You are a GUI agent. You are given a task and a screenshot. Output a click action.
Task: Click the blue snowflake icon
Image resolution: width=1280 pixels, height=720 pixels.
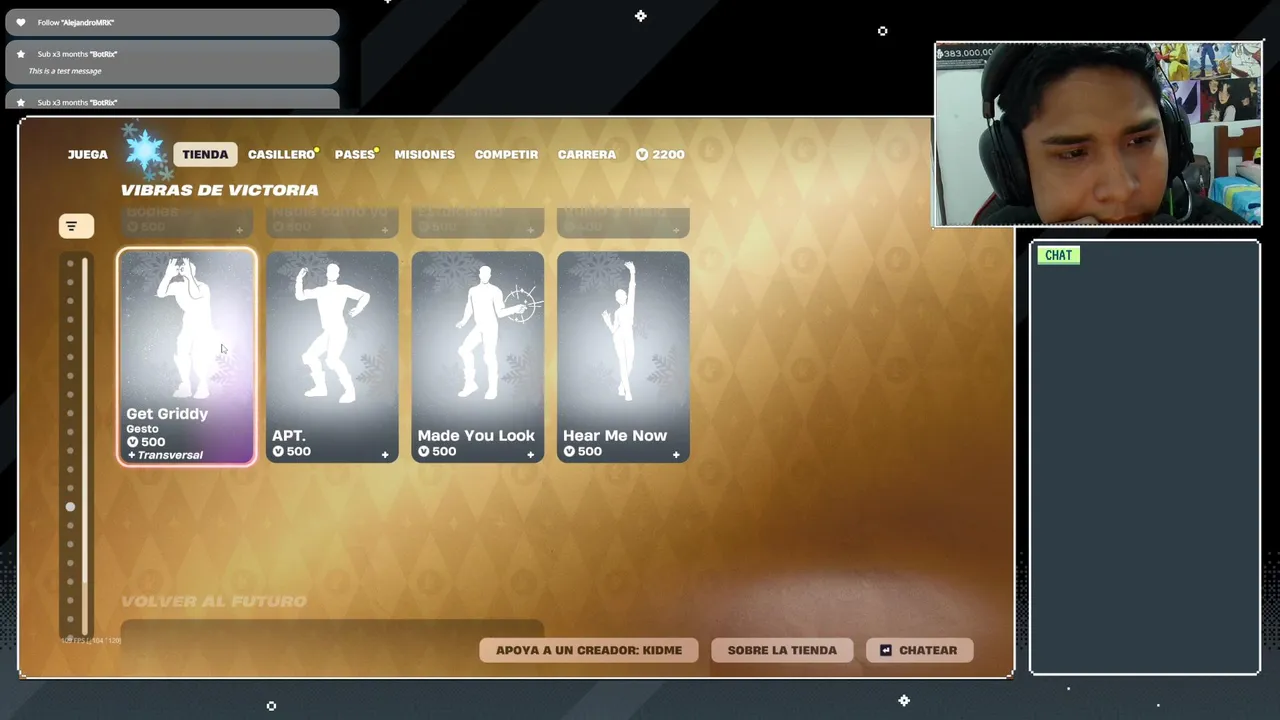[144, 151]
